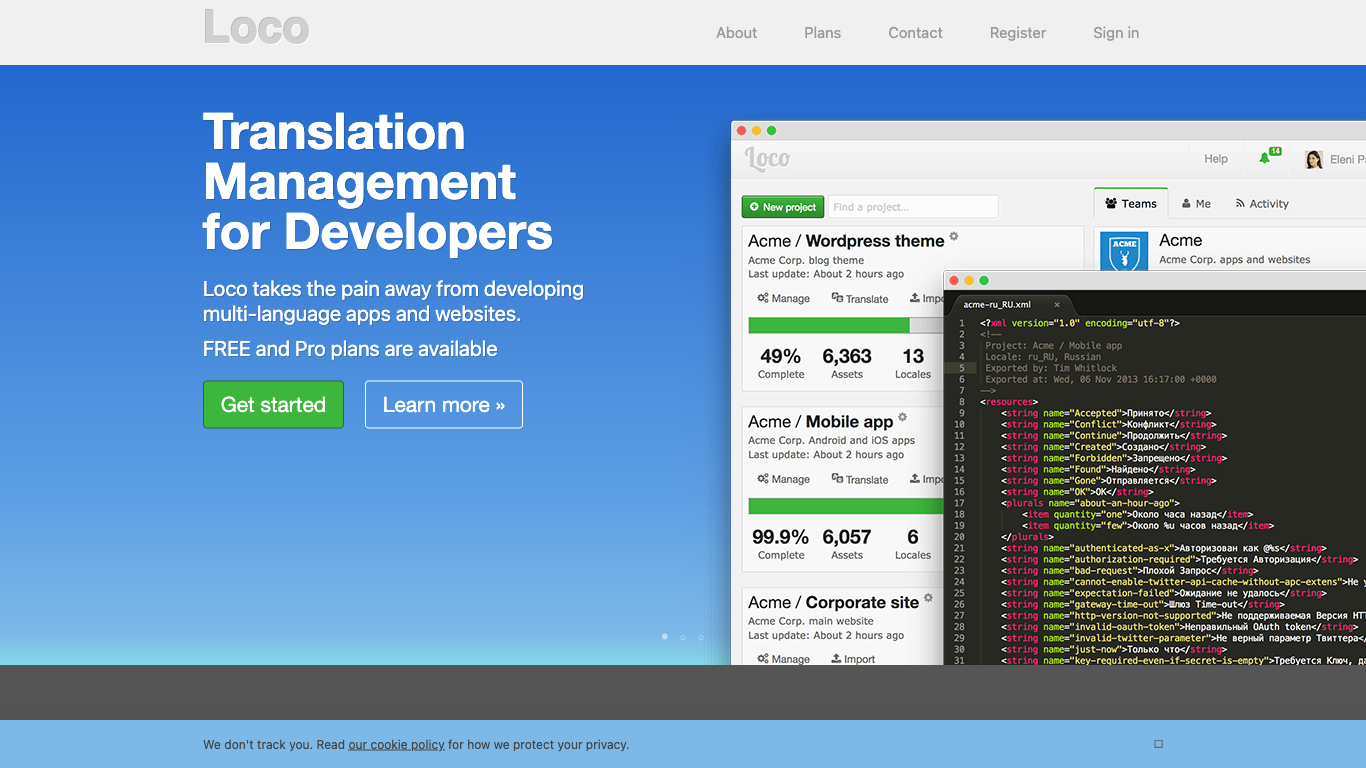Click the Acme / Corporate site project title
The image size is (1366, 768).
(x=833, y=602)
